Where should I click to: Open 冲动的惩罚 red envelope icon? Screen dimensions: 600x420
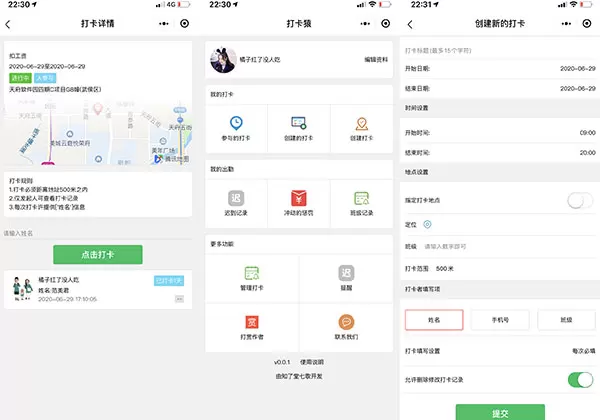pyautogui.click(x=298, y=198)
